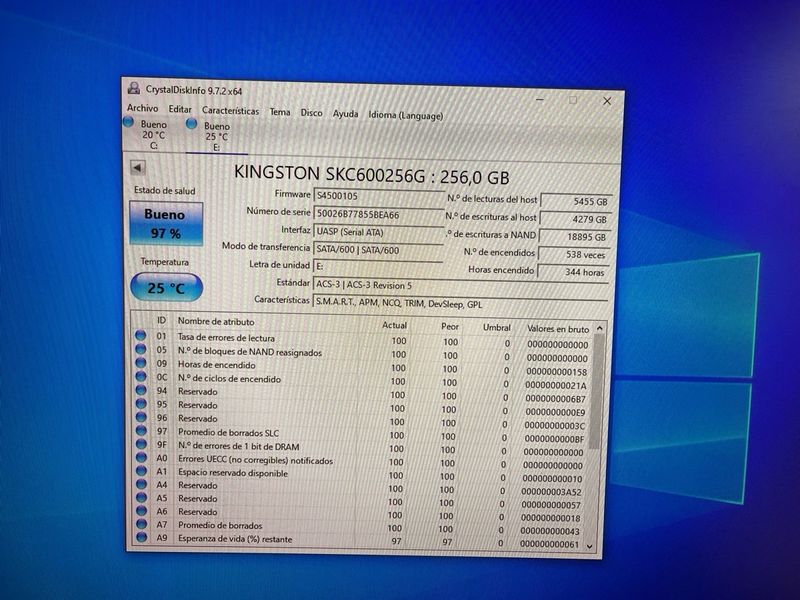
Task: Click host reads value 5455 GB
Action: pyautogui.click(x=576, y=202)
